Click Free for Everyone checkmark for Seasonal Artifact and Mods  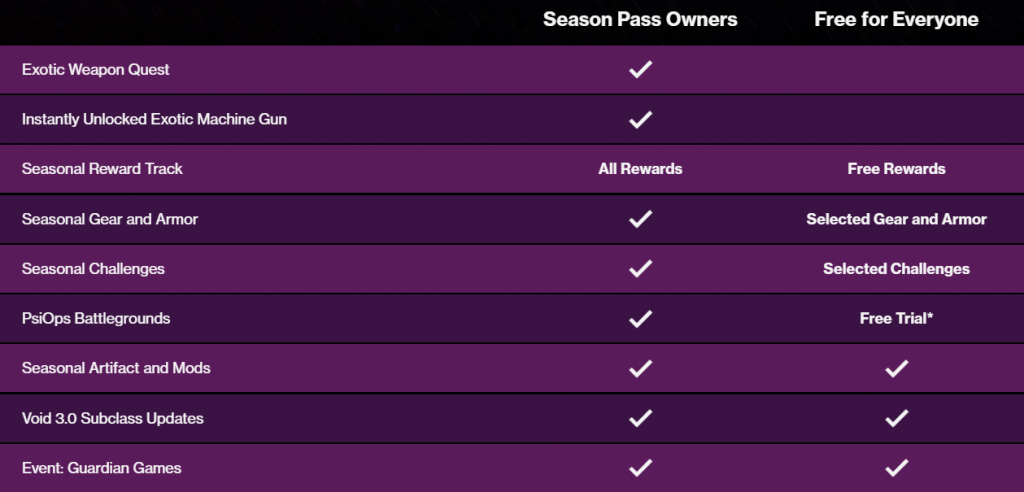[x=896, y=368]
